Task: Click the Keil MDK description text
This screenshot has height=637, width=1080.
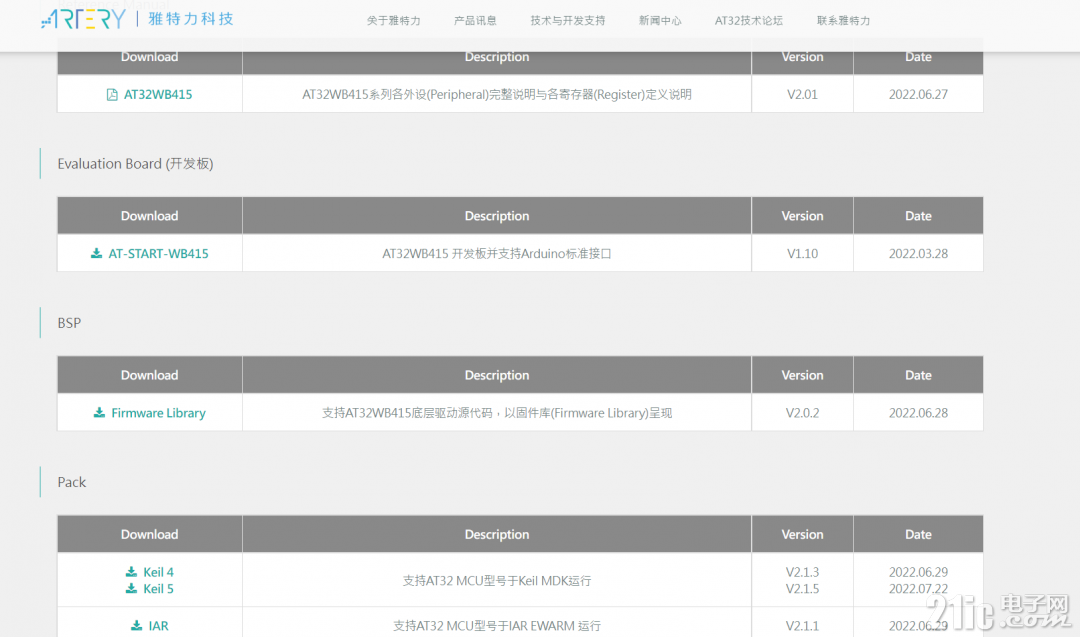Action: (497, 581)
